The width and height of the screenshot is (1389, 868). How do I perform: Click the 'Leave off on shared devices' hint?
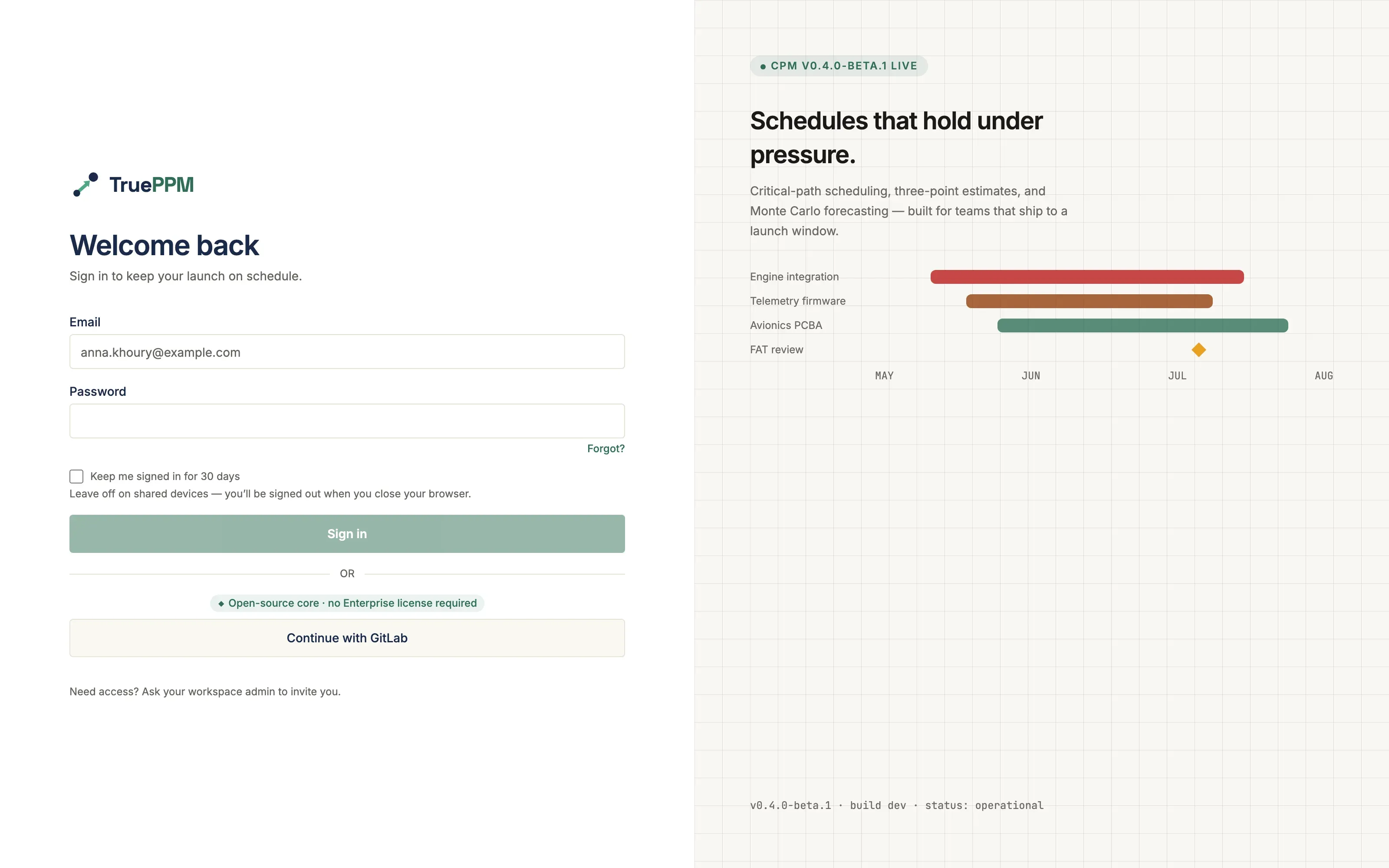270,494
